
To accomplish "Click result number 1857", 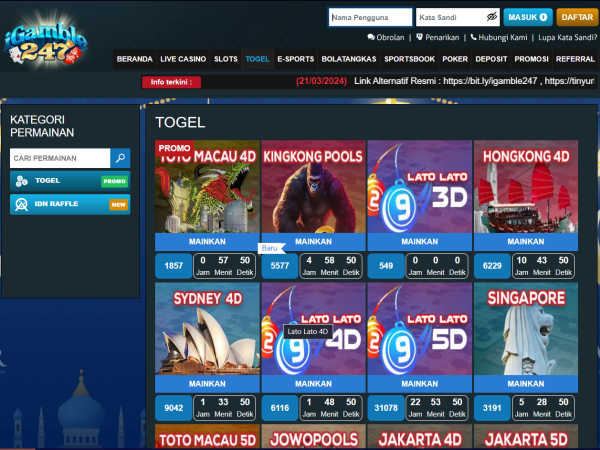I will 173,266.
